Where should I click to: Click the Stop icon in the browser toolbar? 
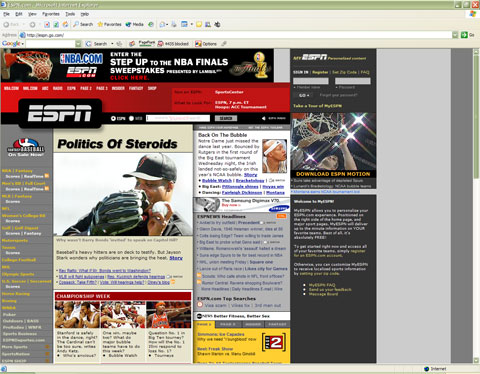pyautogui.click(x=47, y=24)
